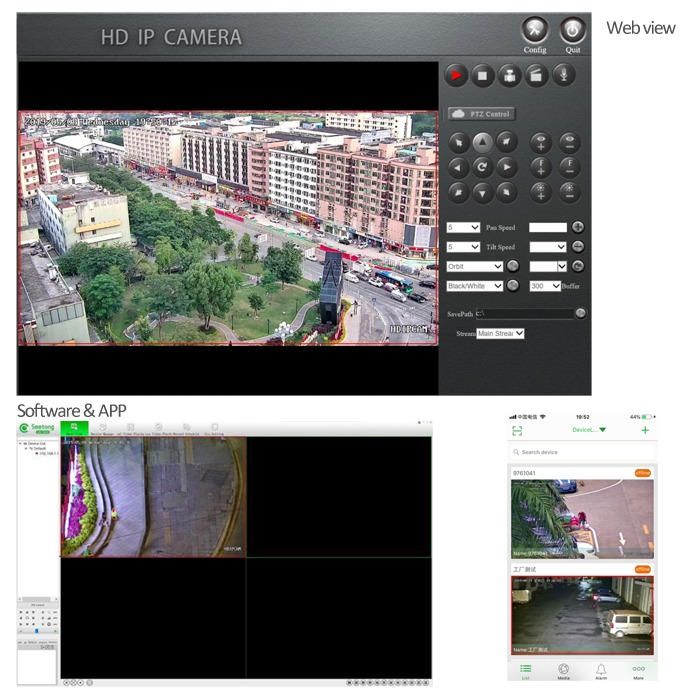
Task: Open the Config settings in web view
Action: pos(534,30)
